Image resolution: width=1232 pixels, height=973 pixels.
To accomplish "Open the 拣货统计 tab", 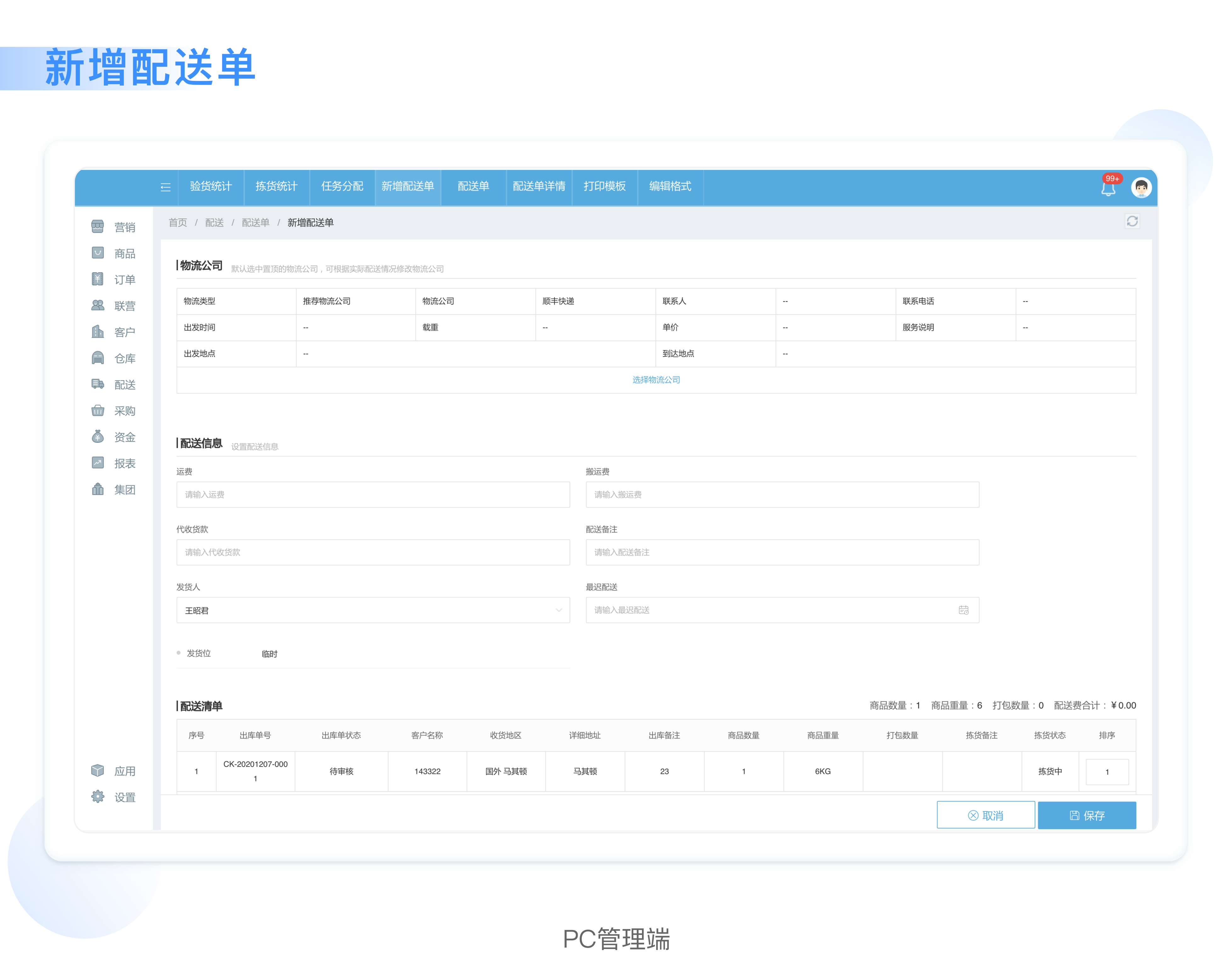I will pyautogui.click(x=276, y=186).
